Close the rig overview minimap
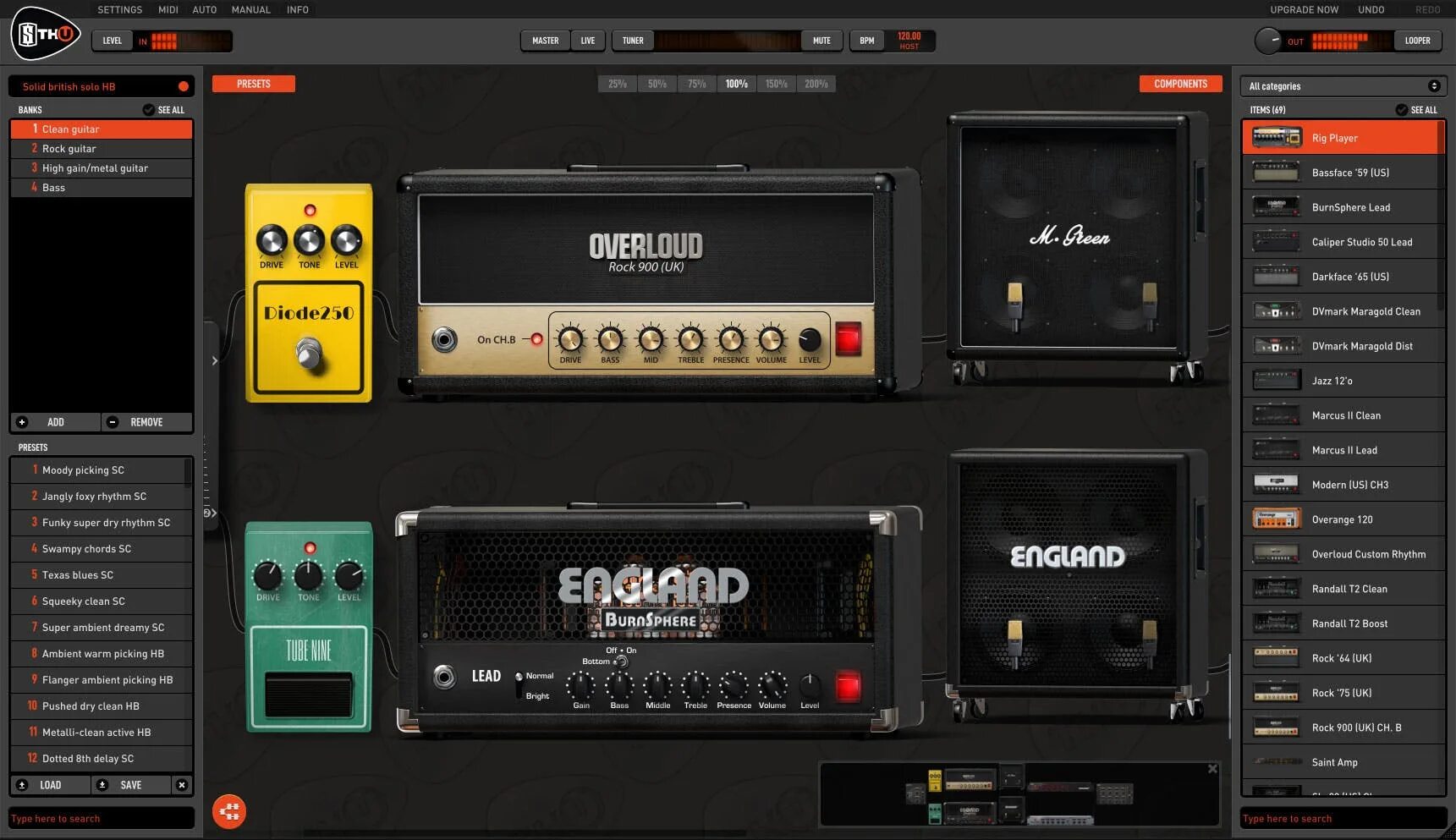This screenshot has width=1456, height=840. click(x=1212, y=769)
